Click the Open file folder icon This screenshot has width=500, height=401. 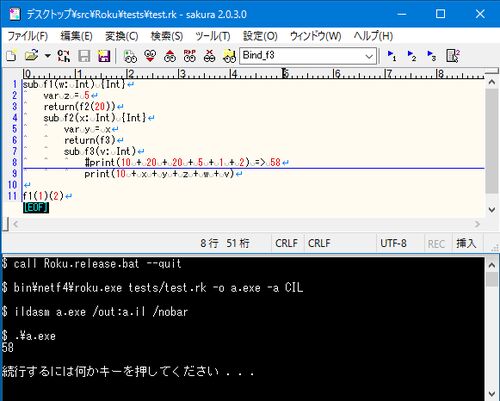pos(31,56)
